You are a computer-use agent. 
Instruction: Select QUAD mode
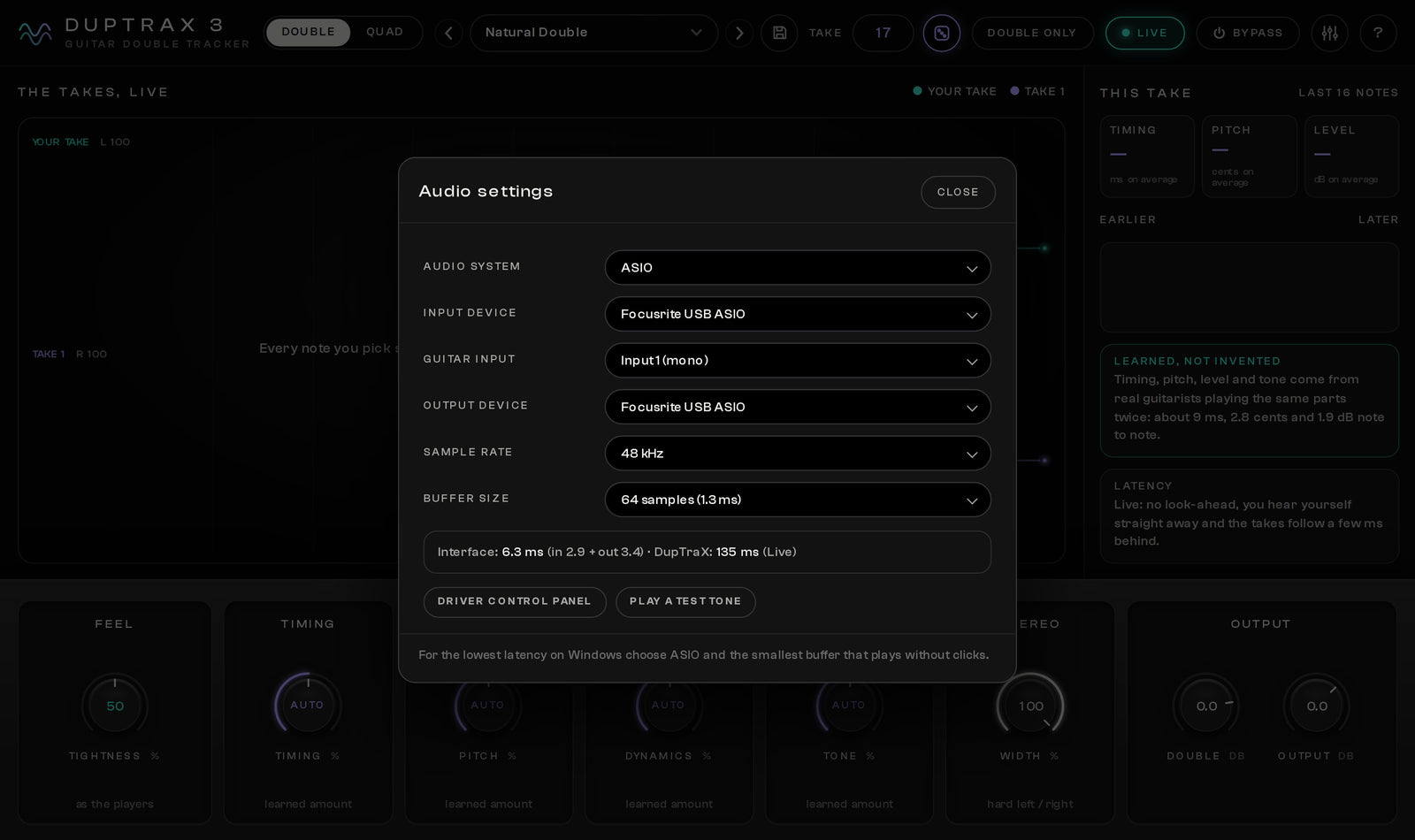[385, 32]
